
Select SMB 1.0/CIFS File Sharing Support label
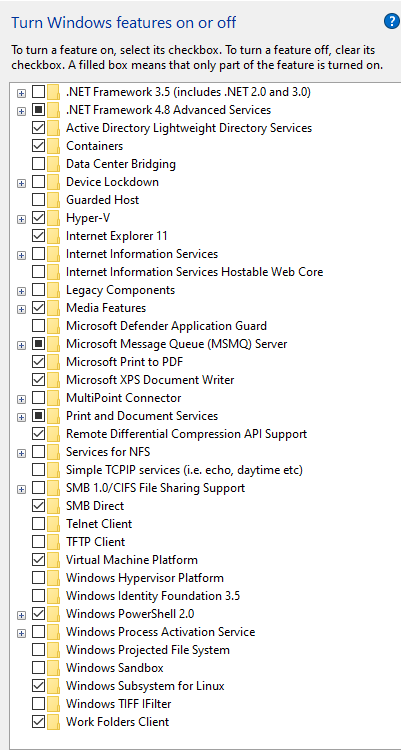(x=156, y=488)
